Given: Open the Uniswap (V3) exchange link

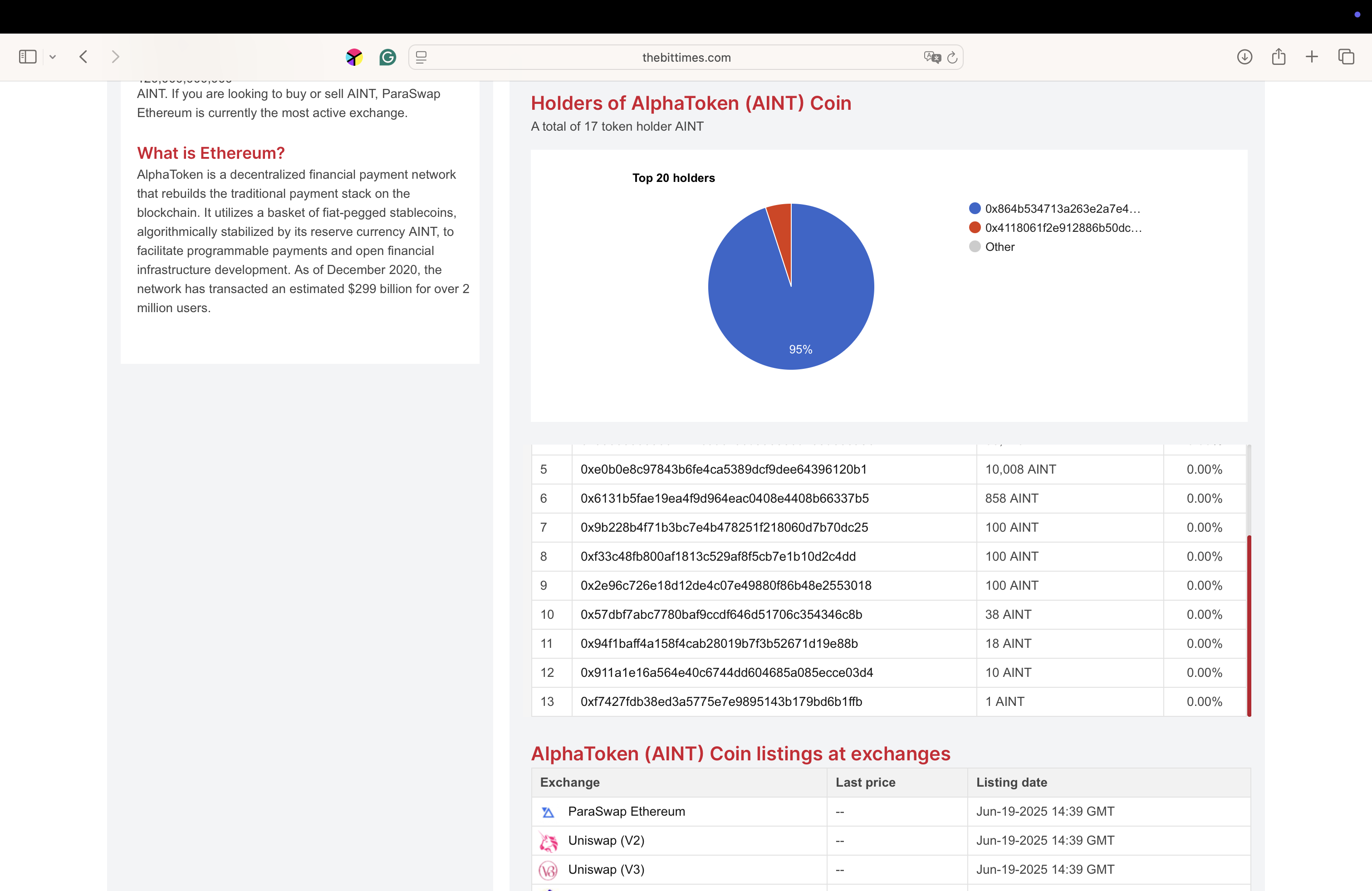Looking at the screenshot, I should point(607,869).
